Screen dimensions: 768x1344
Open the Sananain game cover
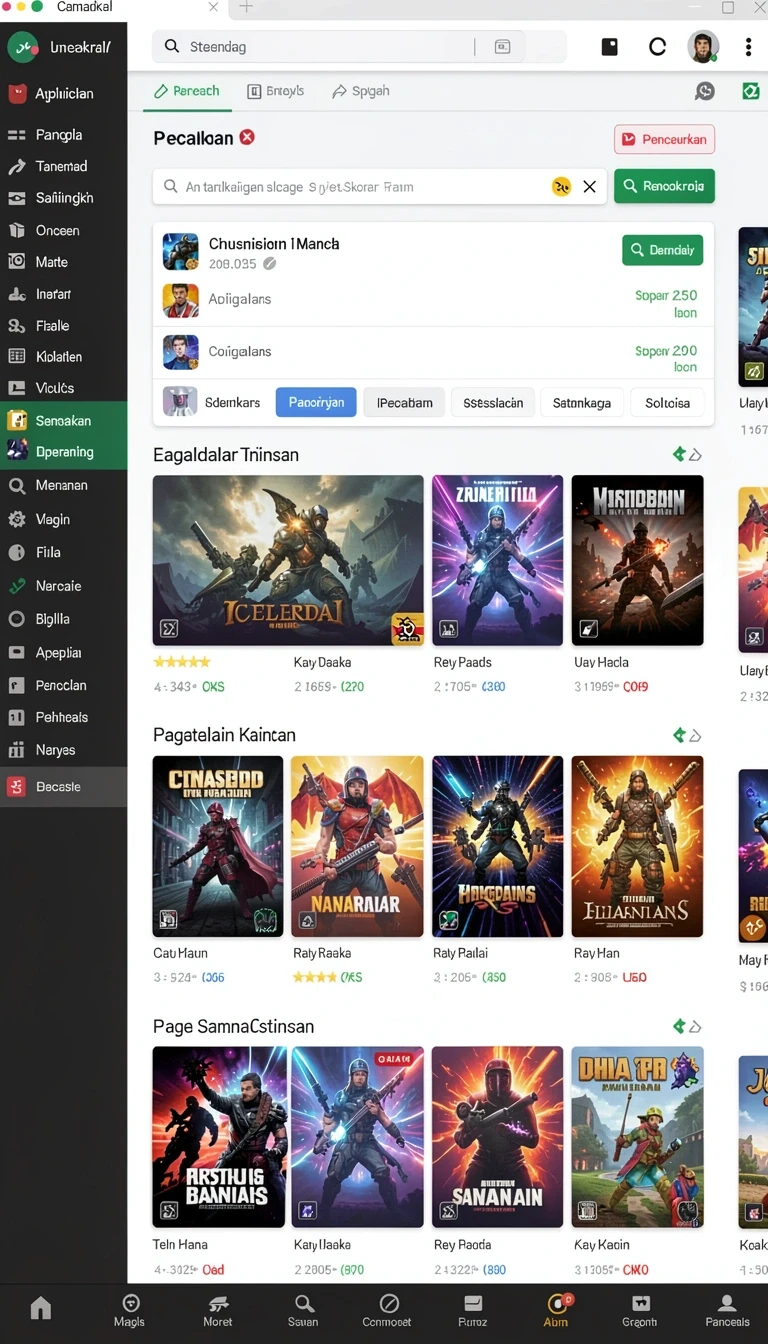pos(497,1137)
